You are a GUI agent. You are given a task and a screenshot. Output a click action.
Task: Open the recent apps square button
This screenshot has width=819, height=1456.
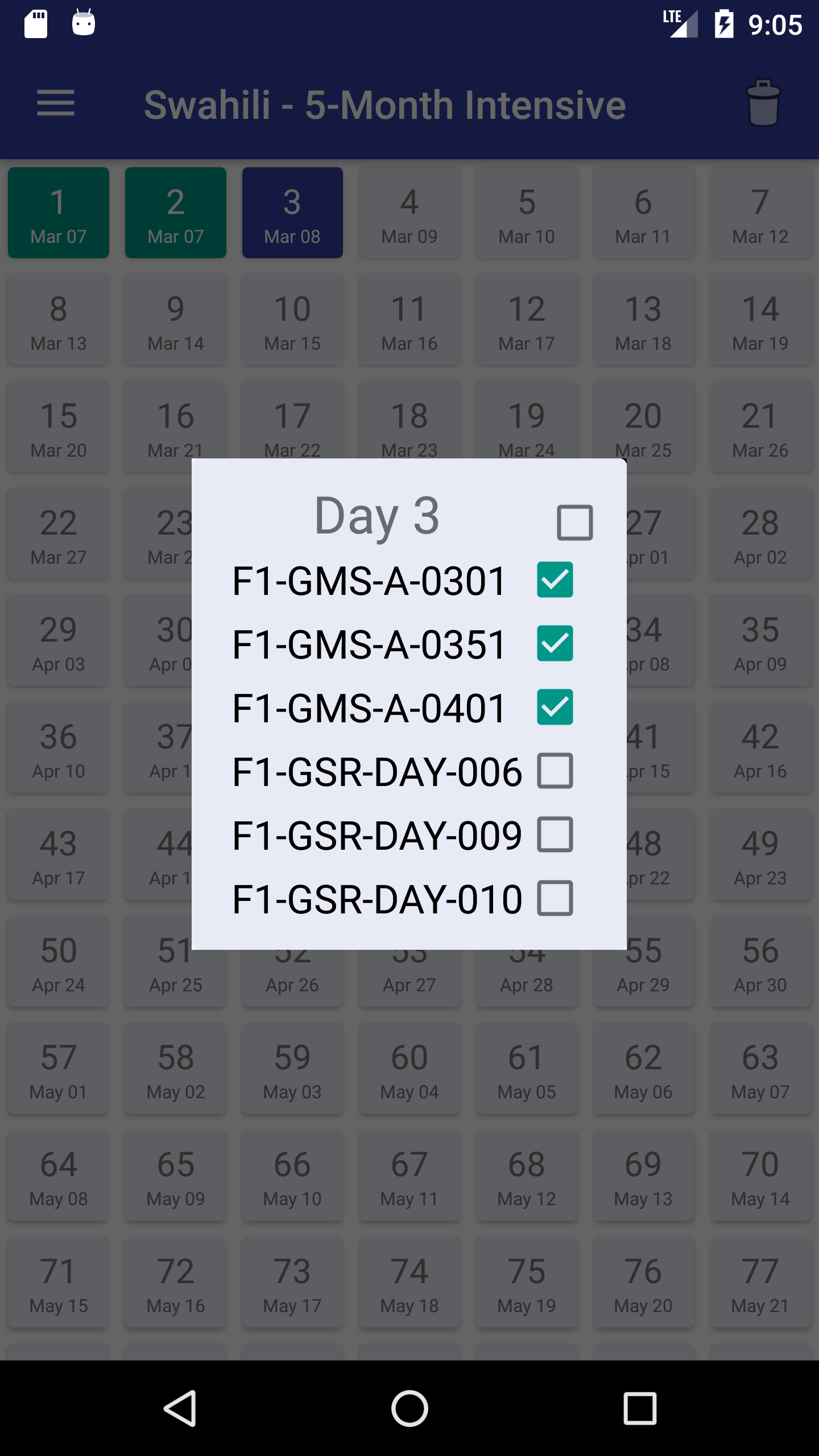pyautogui.click(x=639, y=1408)
